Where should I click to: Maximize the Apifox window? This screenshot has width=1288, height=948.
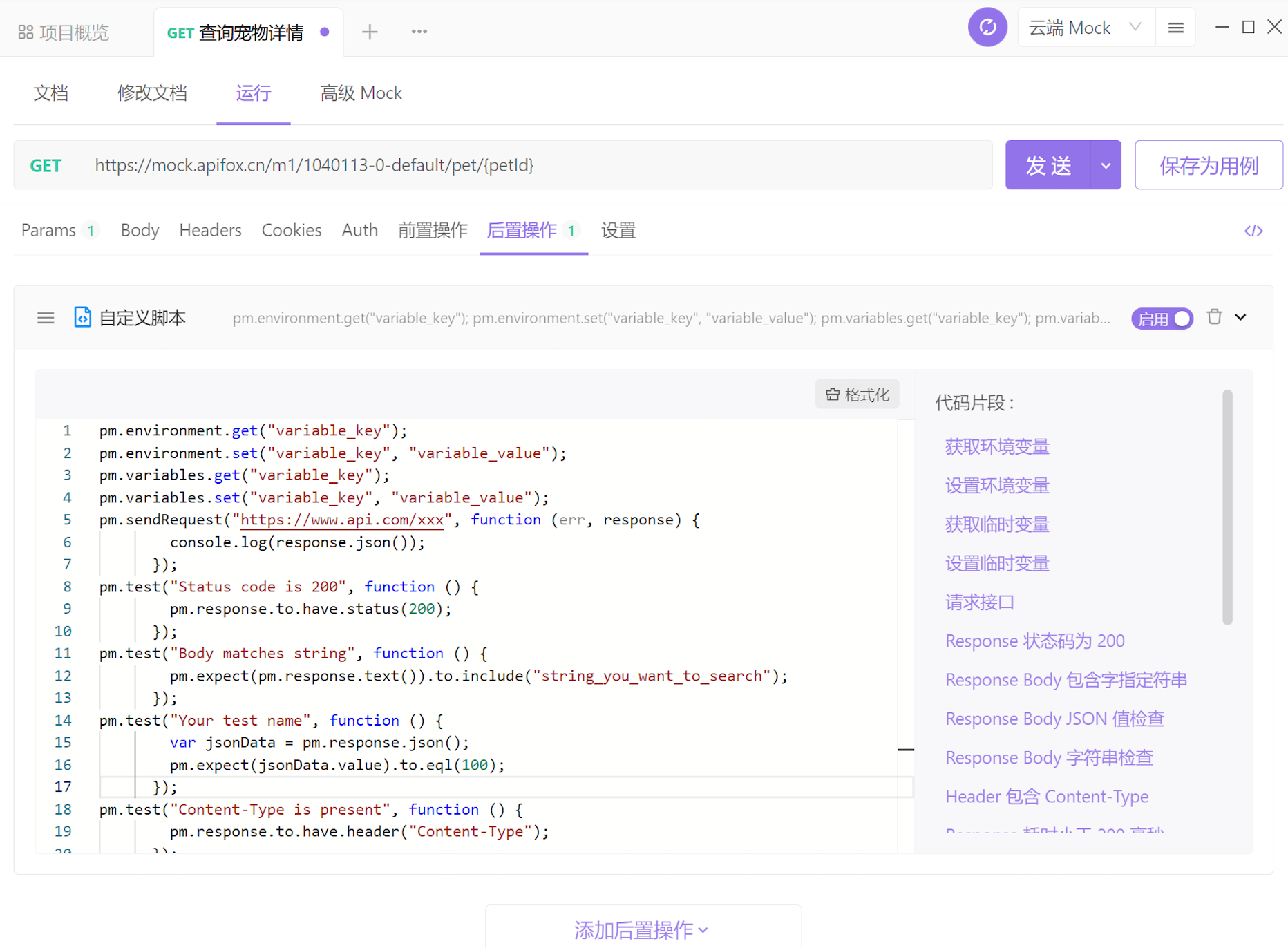point(1248,27)
